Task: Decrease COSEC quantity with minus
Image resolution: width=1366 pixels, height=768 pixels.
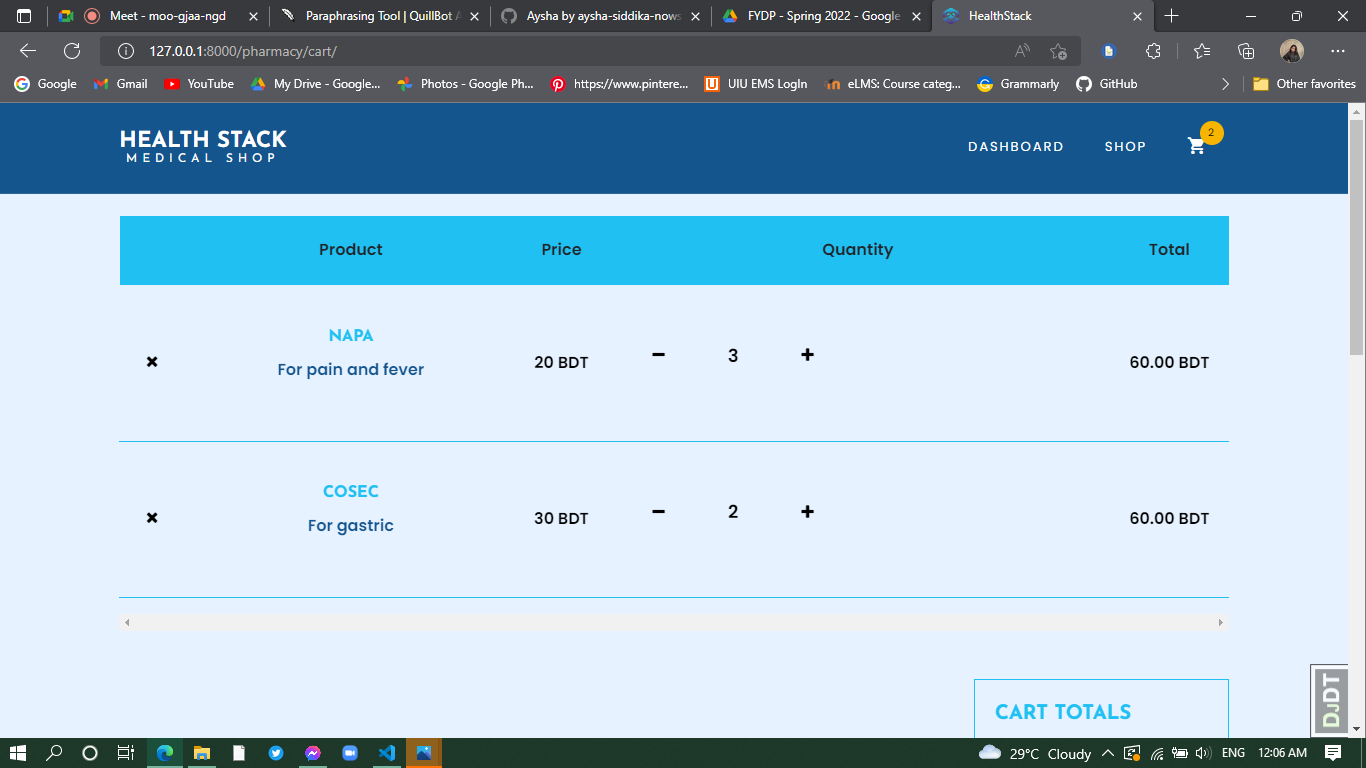Action: coord(658,511)
